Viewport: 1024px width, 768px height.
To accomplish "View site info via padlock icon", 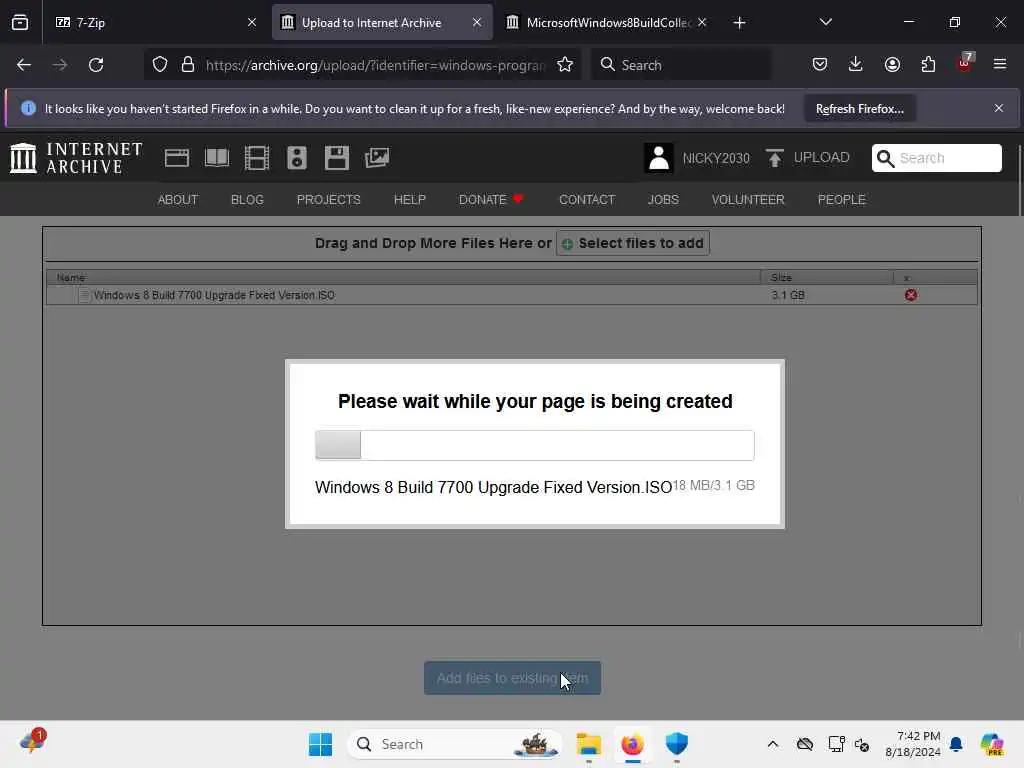I will [188, 65].
